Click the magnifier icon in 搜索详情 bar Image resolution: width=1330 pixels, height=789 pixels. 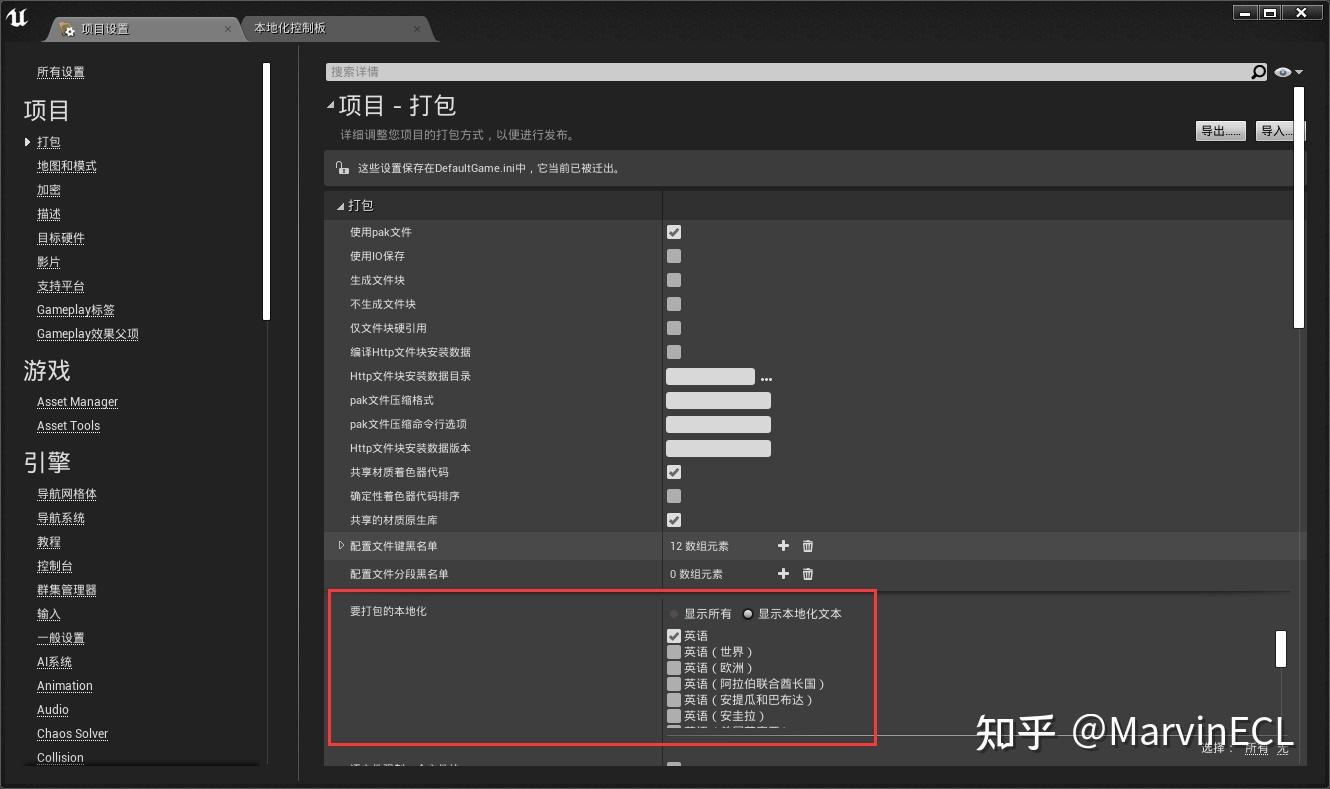pos(1258,71)
